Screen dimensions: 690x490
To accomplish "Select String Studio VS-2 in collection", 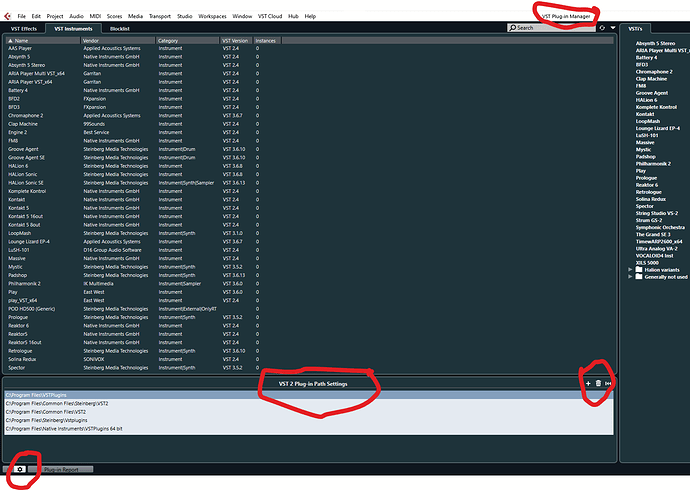I will pyautogui.click(x=657, y=213).
